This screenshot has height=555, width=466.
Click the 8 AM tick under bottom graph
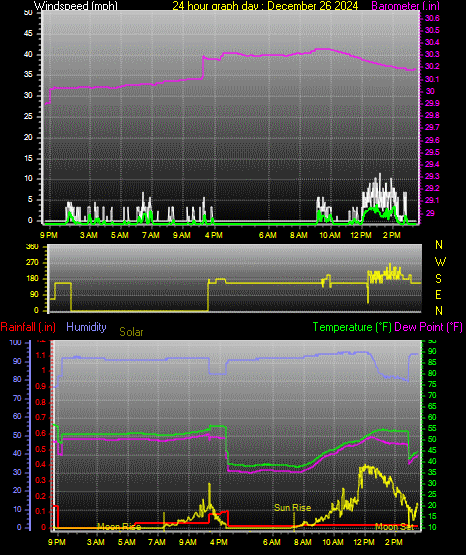[x=303, y=542]
